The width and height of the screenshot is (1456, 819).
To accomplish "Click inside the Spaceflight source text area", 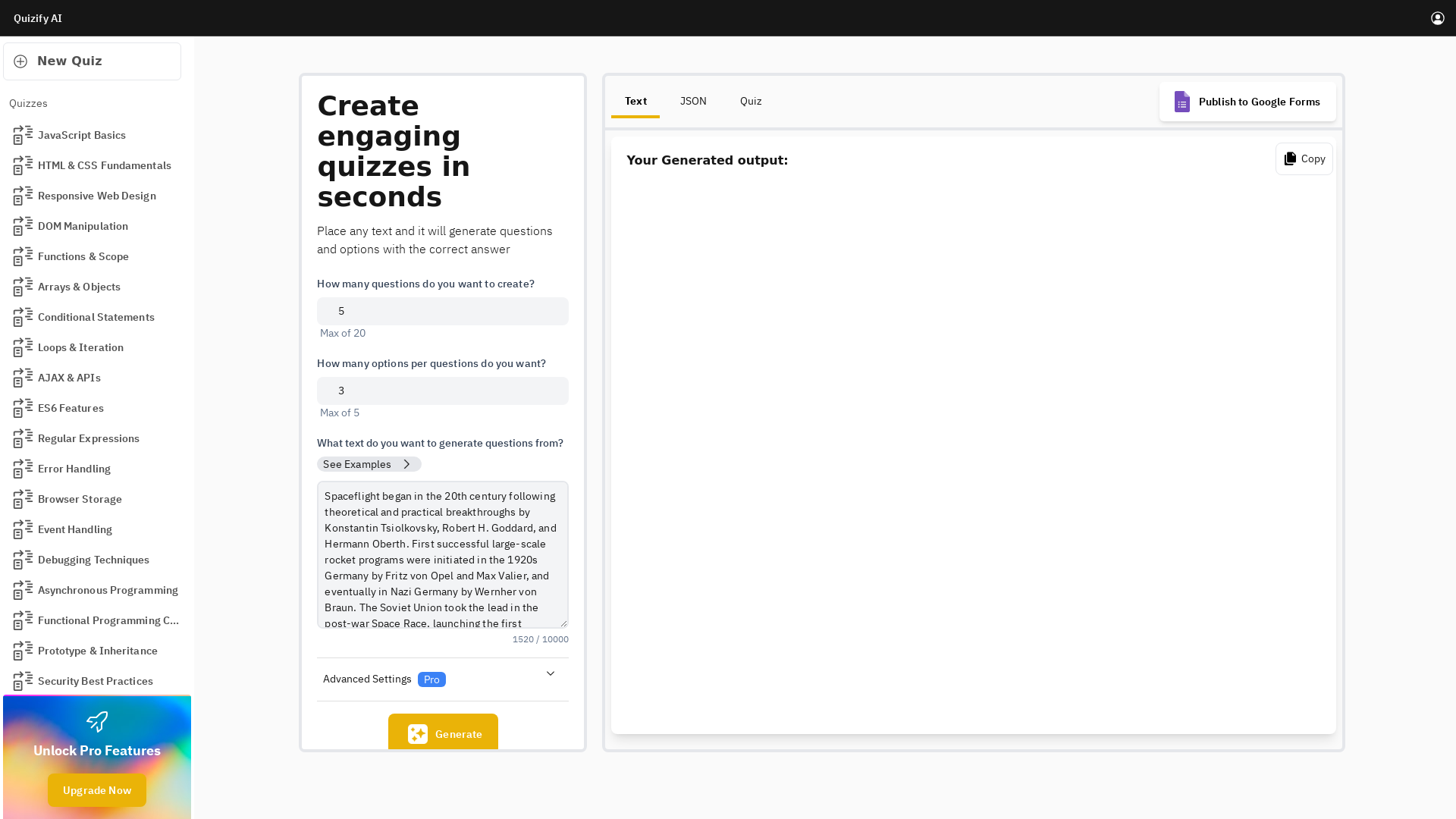I will [443, 554].
